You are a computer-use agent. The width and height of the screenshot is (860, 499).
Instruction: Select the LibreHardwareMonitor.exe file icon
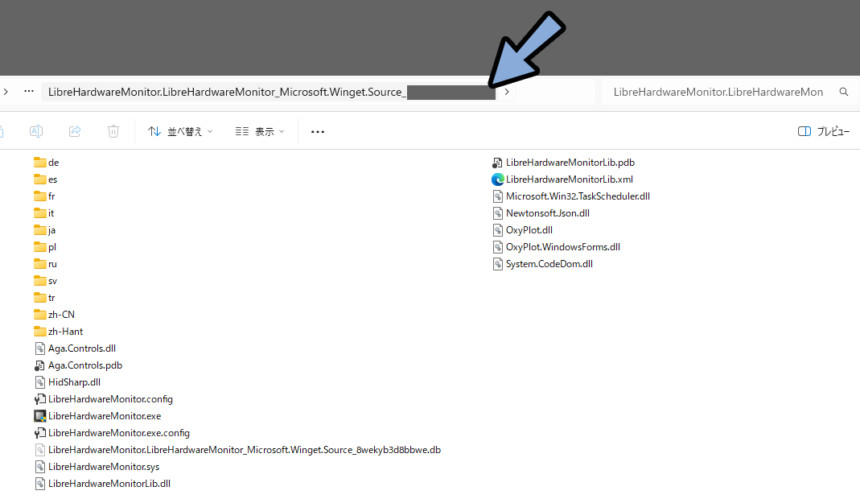coord(39,416)
